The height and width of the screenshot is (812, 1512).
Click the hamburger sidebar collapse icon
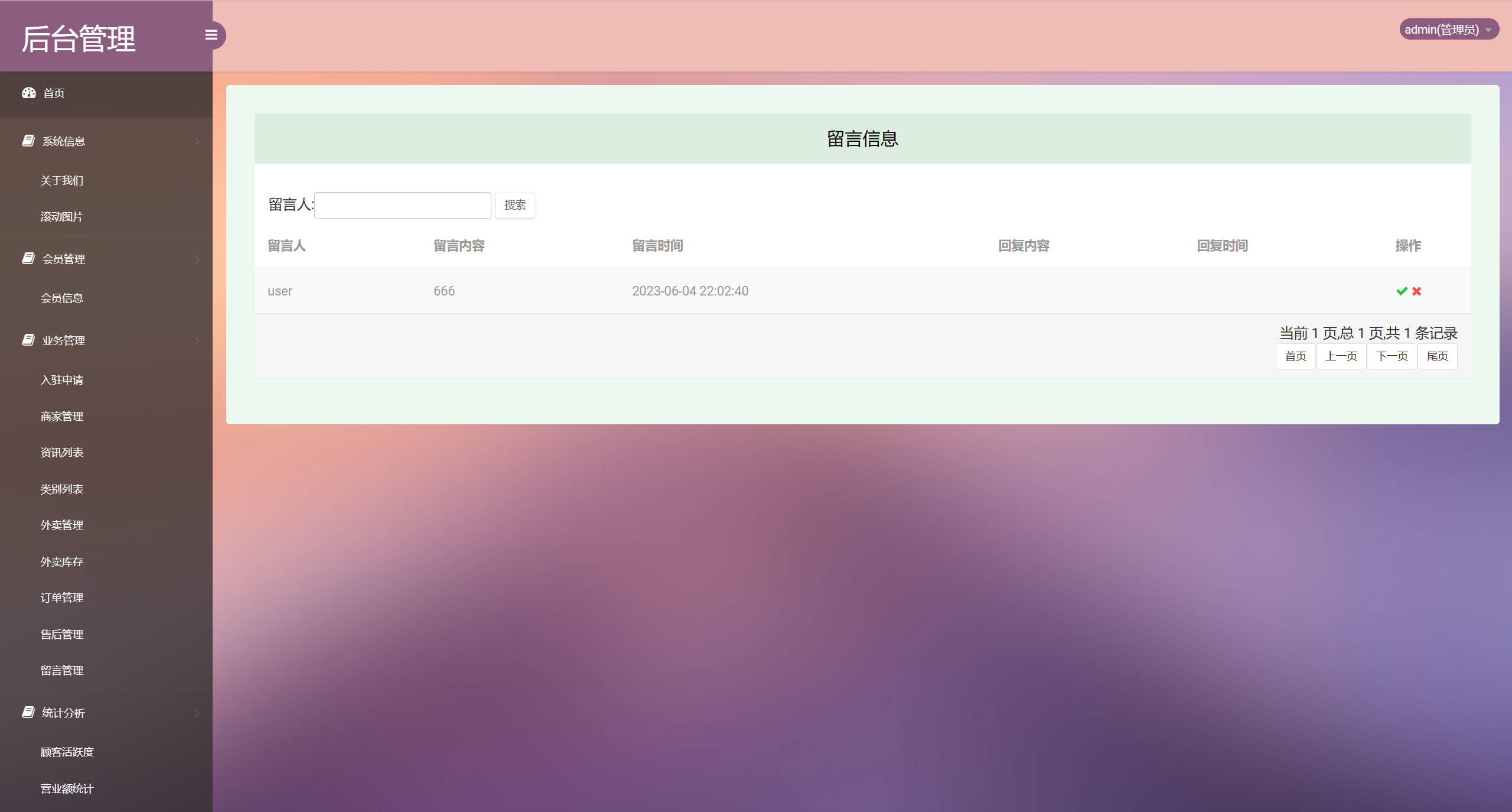tap(211, 35)
